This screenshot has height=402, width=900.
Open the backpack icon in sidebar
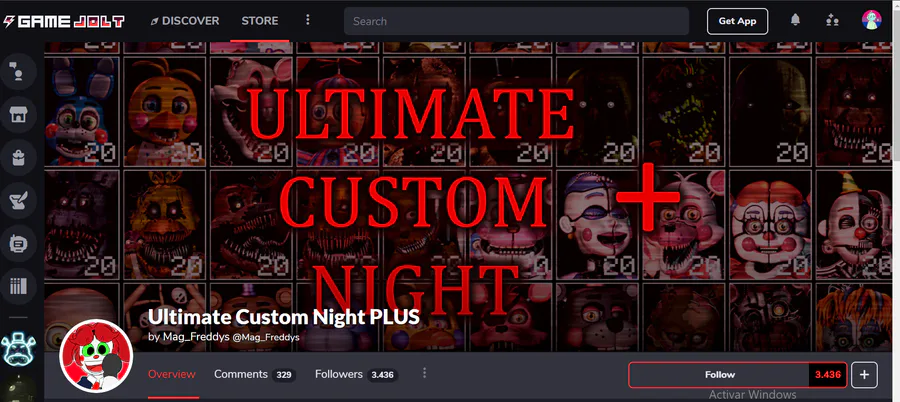coord(18,157)
